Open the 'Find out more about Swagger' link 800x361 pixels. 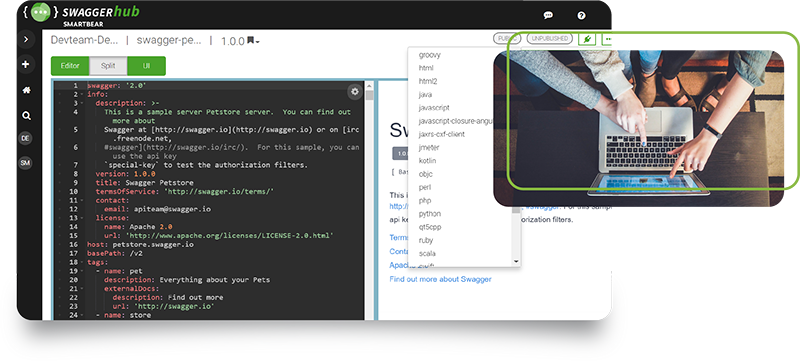coord(440,279)
